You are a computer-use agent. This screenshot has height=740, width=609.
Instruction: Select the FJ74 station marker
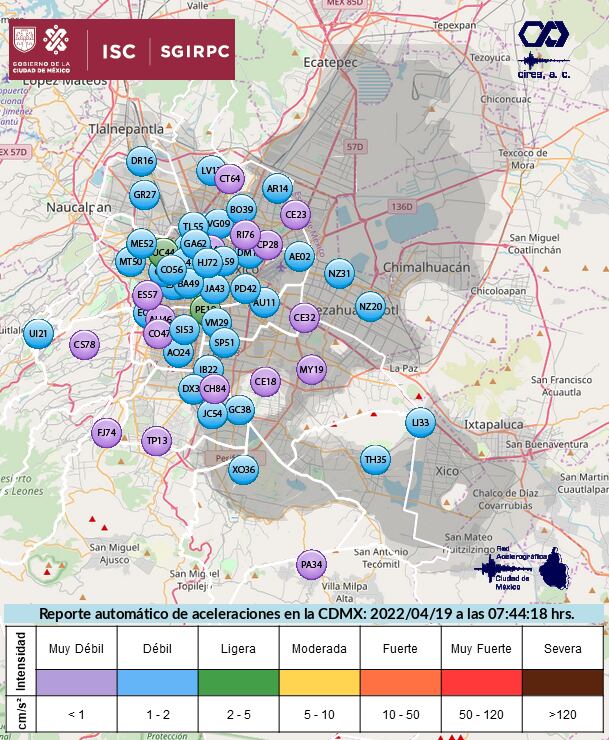(105, 434)
